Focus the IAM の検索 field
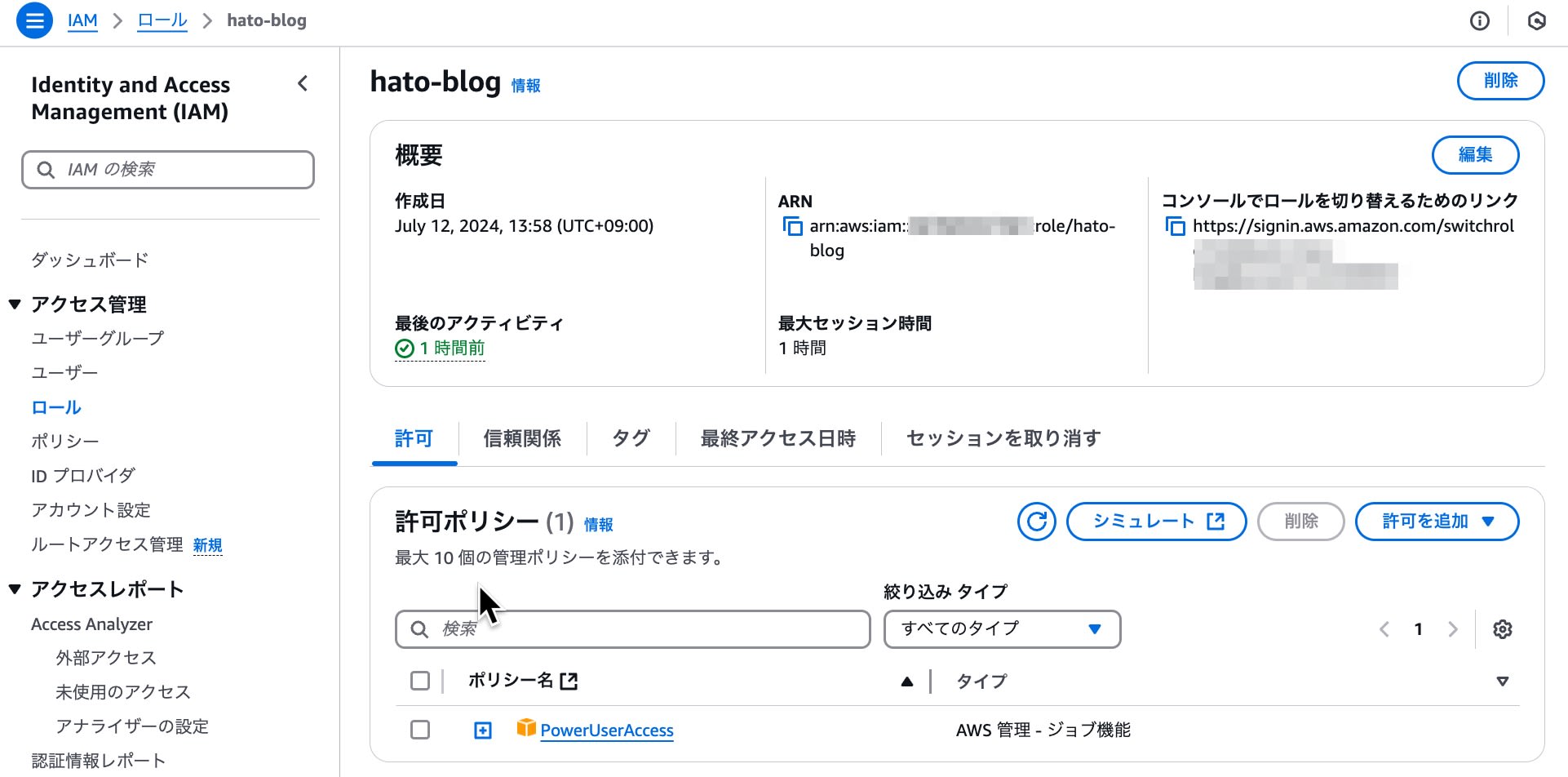The width and height of the screenshot is (1568, 777). (168, 170)
